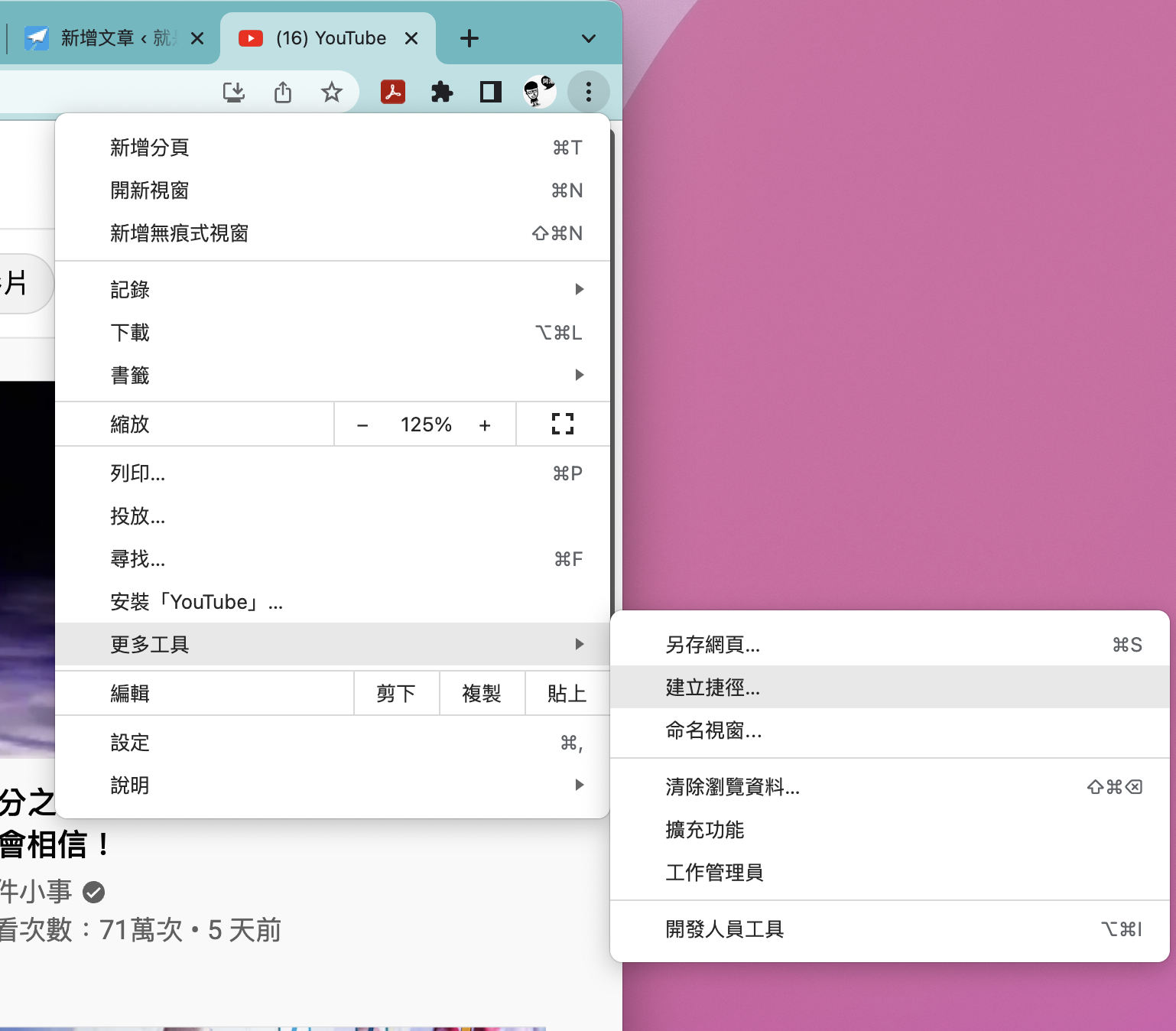Image resolution: width=1176 pixels, height=1031 pixels.
Task: Choose 安裝「YouTube」... menu item
Action: click(x=333, y=602)
